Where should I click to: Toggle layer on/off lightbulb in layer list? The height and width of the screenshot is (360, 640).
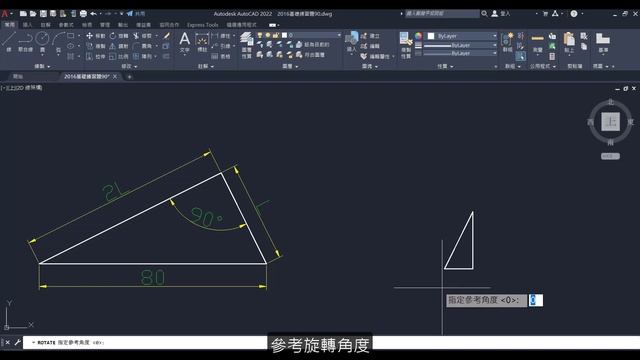pyautogui.click(x=260, y=36)
